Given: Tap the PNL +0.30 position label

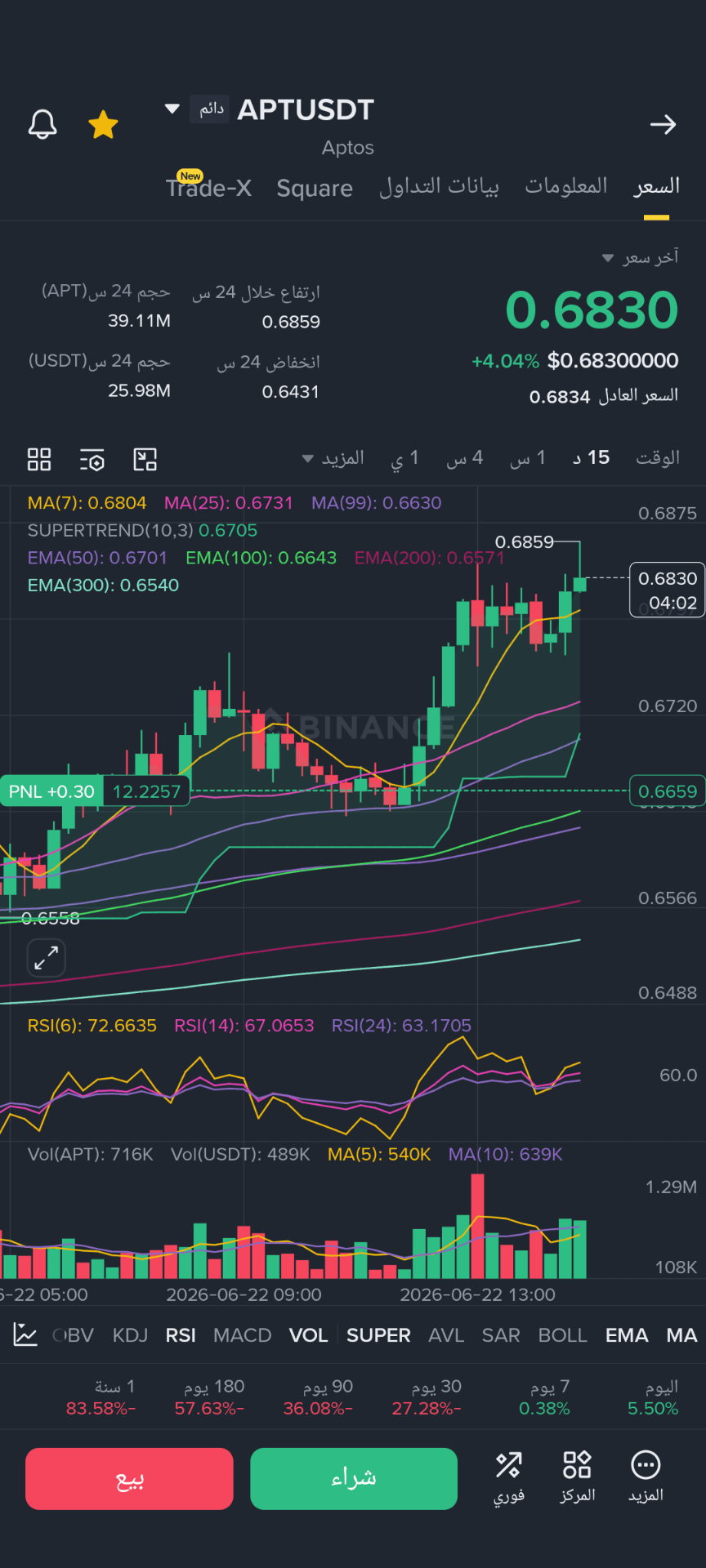Looking at the screenshot, I should pos(51,791).
